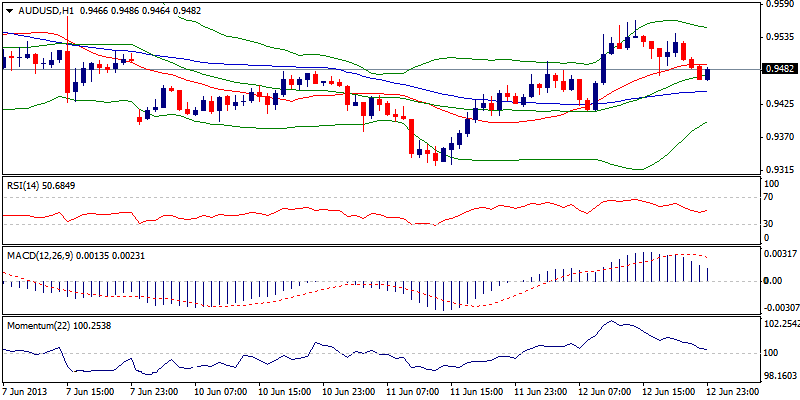Image resolution: width=800 pixels, height=400 pixels.
Task: Click the current price tag 0.9482
Action: point(779,70)
